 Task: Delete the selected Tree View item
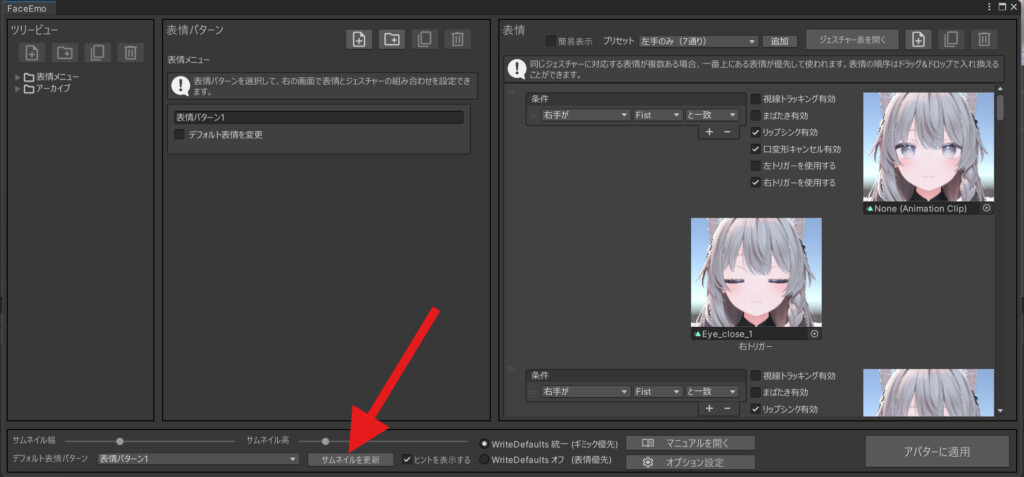click(131, 52)
